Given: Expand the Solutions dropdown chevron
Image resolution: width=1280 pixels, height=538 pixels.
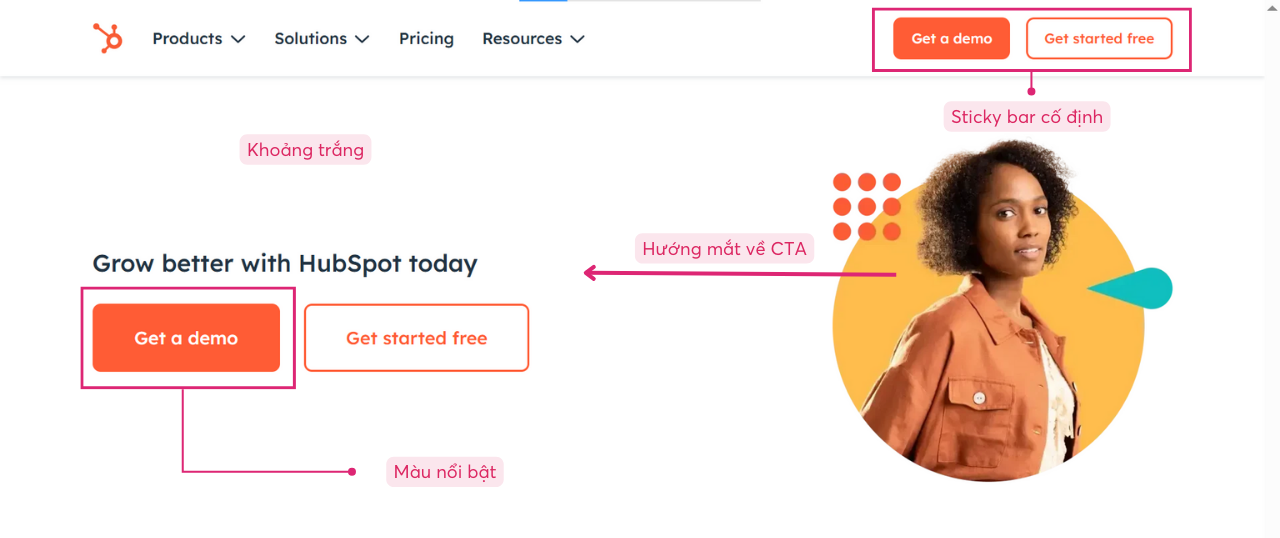Looking at the screenshot, I should 362,39.
